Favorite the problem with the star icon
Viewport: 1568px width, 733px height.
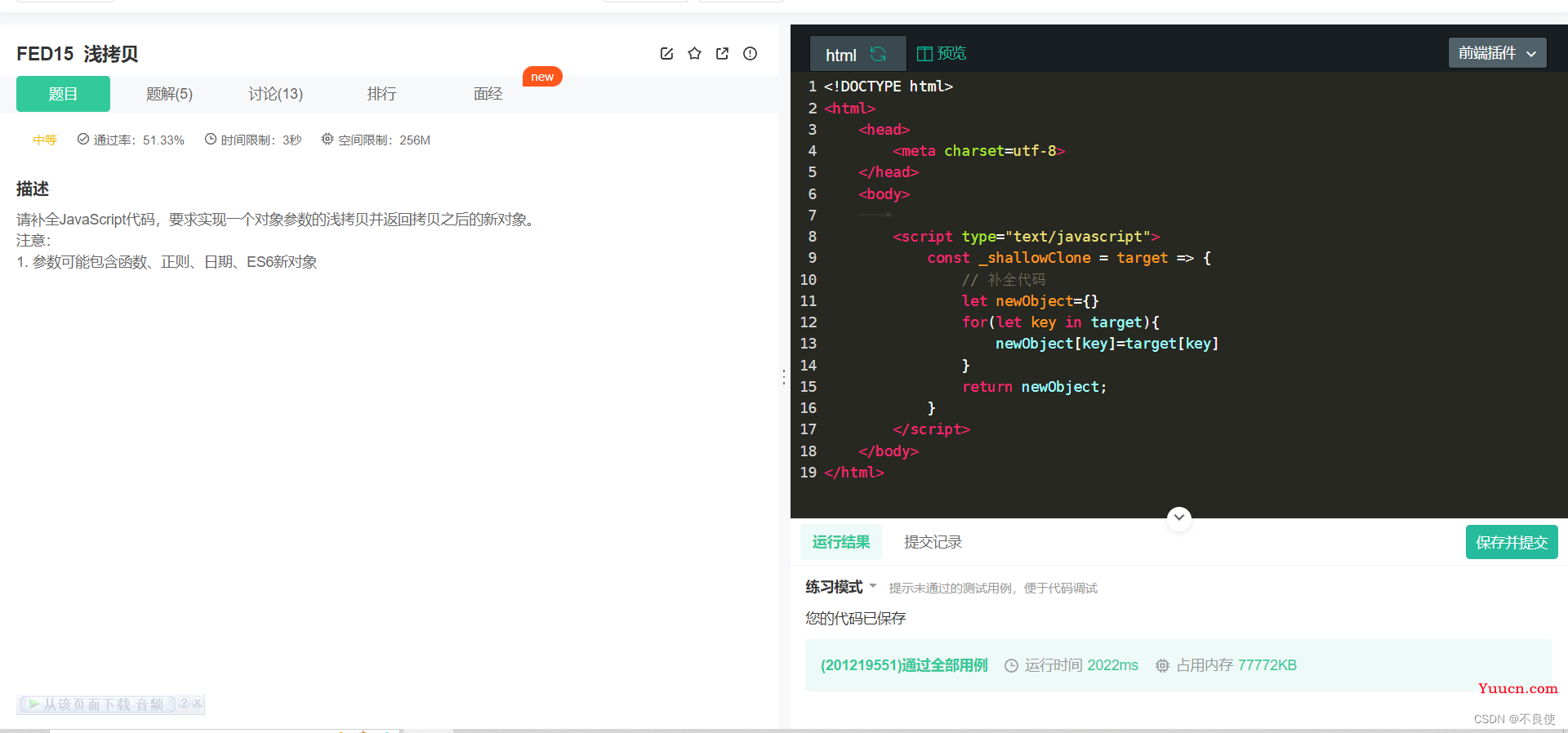pos(694,54)
